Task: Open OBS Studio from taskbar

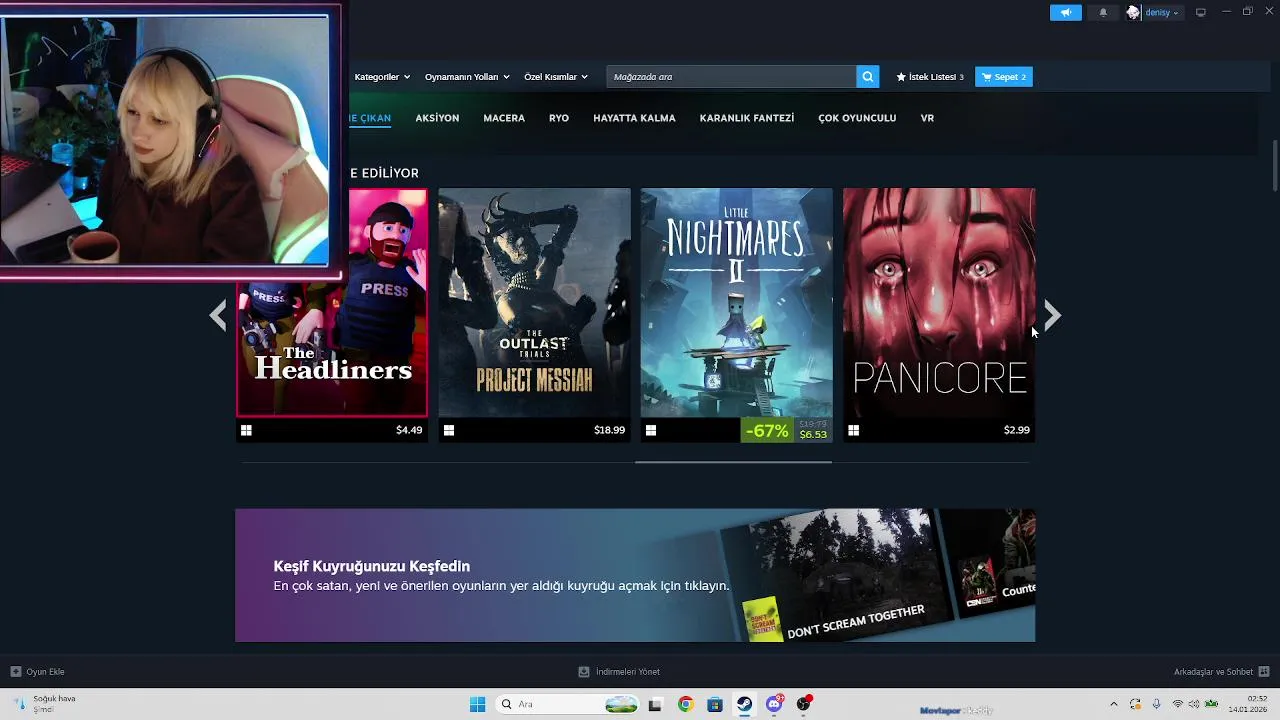Action: [804, 704]
